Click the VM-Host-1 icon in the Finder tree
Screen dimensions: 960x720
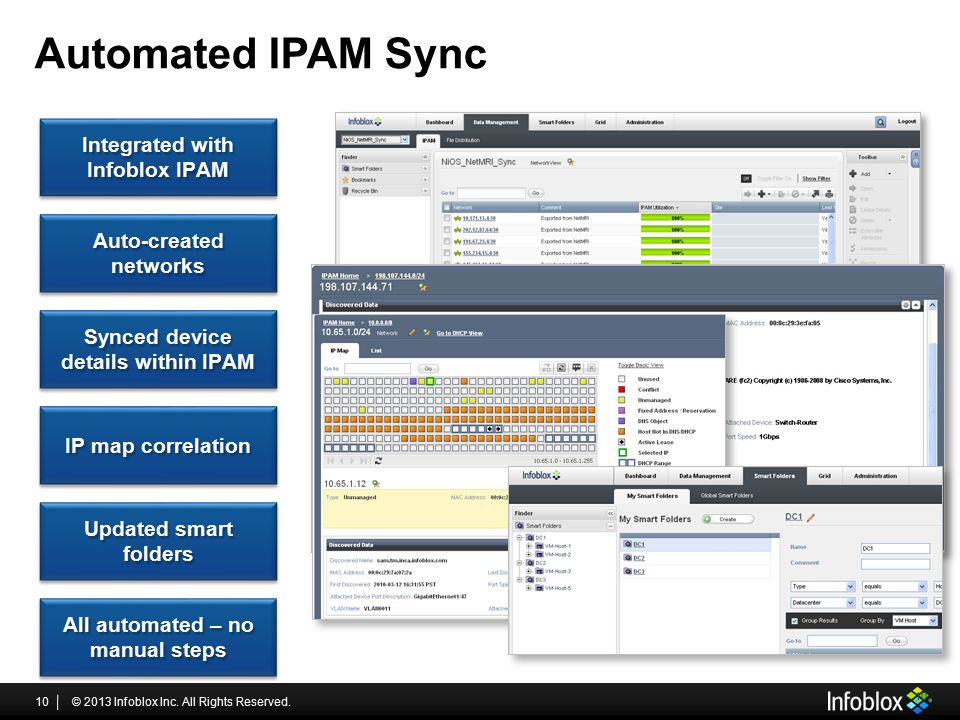pos(539,546)
